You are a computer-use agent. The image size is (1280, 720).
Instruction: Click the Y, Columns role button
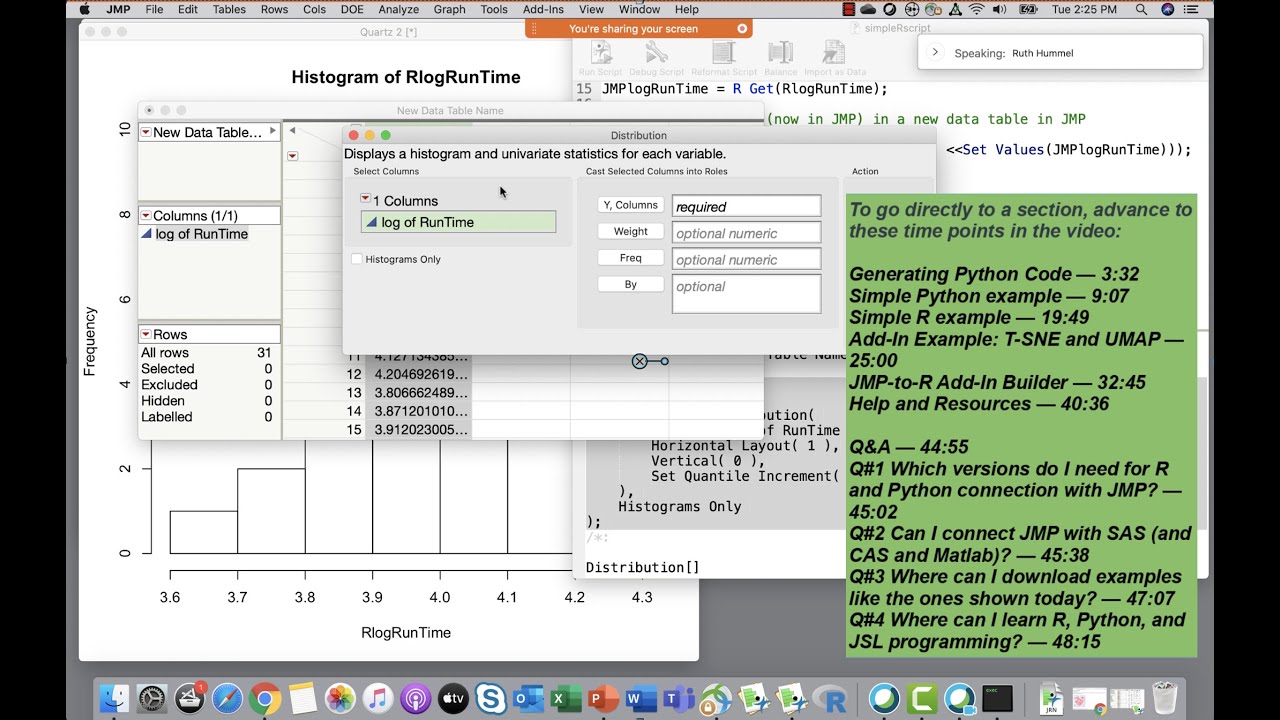630,205
